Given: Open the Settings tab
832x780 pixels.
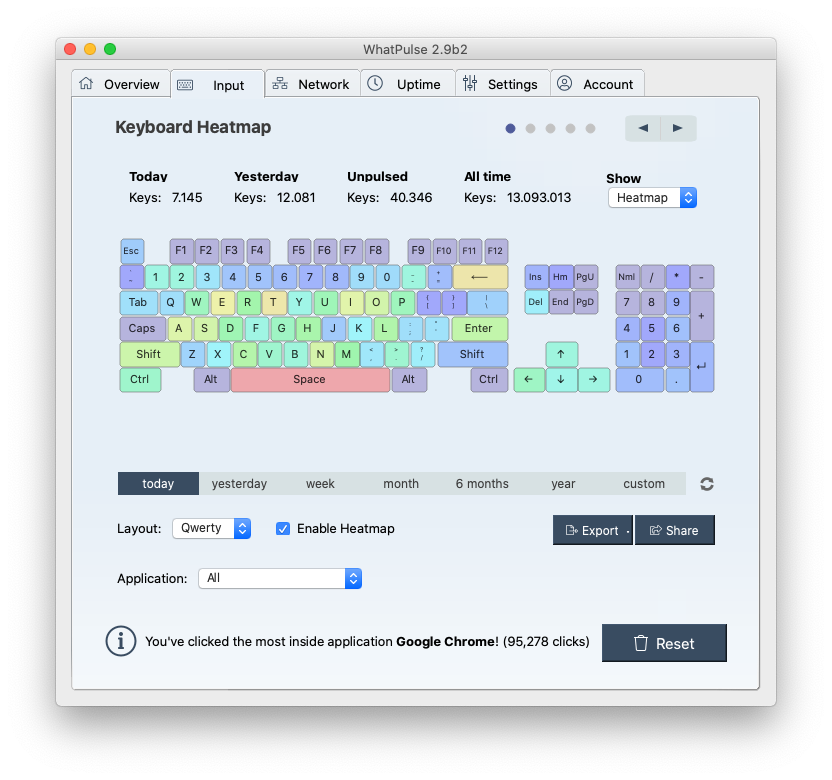Looking at the screenshot, I should click(x=500, y=84).
